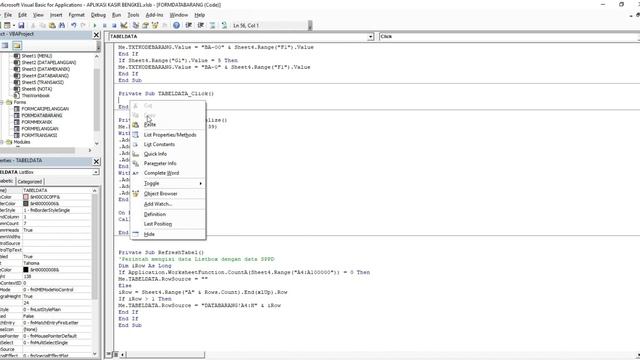Viewport: 640px width, 360px height.
Task: Click the ColumnHeads True value
Action: (x=56, y=230)
